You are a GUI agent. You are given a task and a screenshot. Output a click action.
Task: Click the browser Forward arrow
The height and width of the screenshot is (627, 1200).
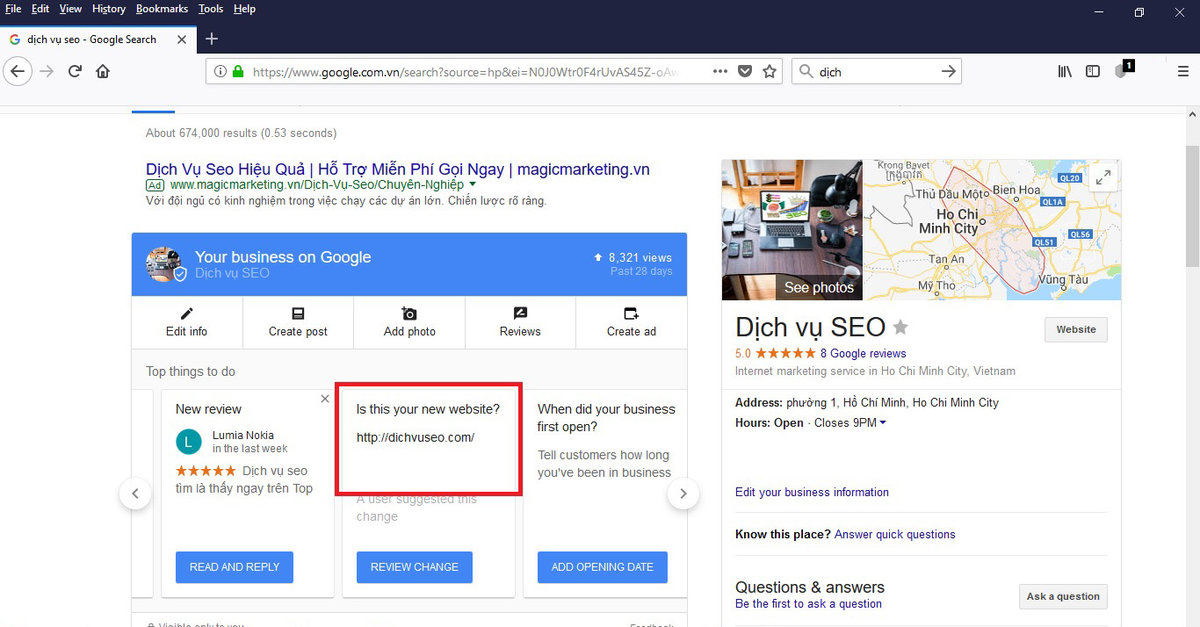46,71
